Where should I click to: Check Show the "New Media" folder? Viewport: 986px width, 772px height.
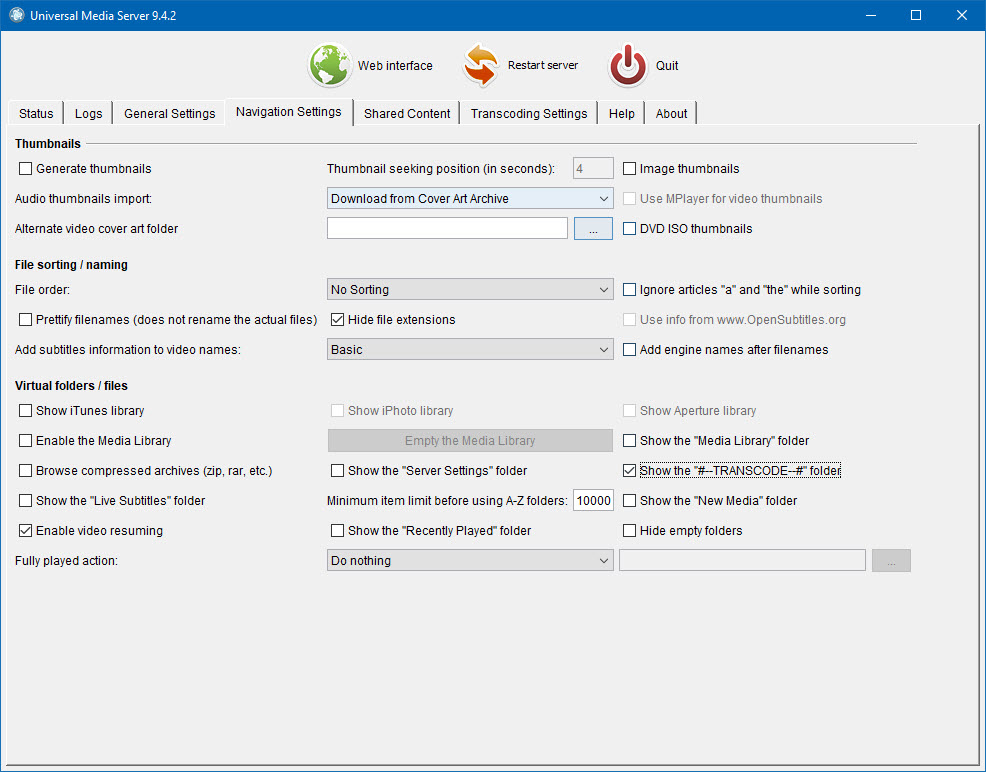[629, 501]
